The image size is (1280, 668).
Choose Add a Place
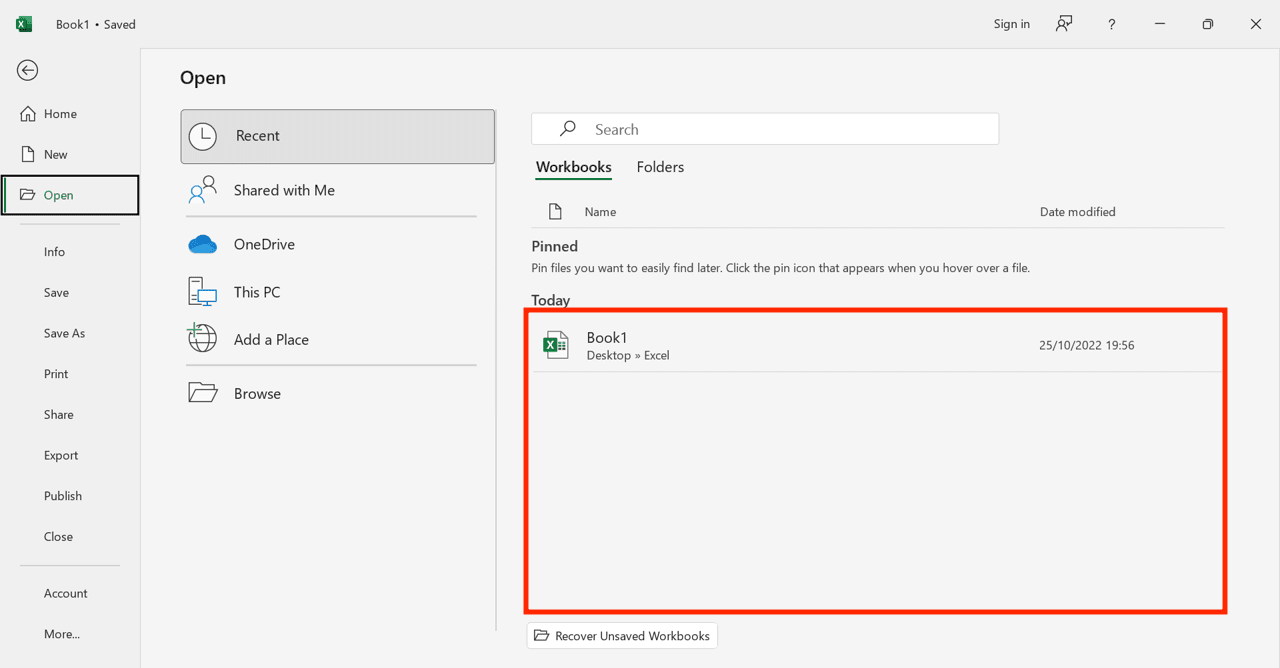[x=338, y=339]
